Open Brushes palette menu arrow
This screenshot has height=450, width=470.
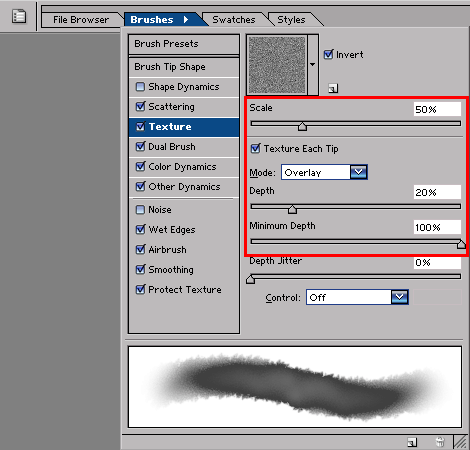click(186, 20)
